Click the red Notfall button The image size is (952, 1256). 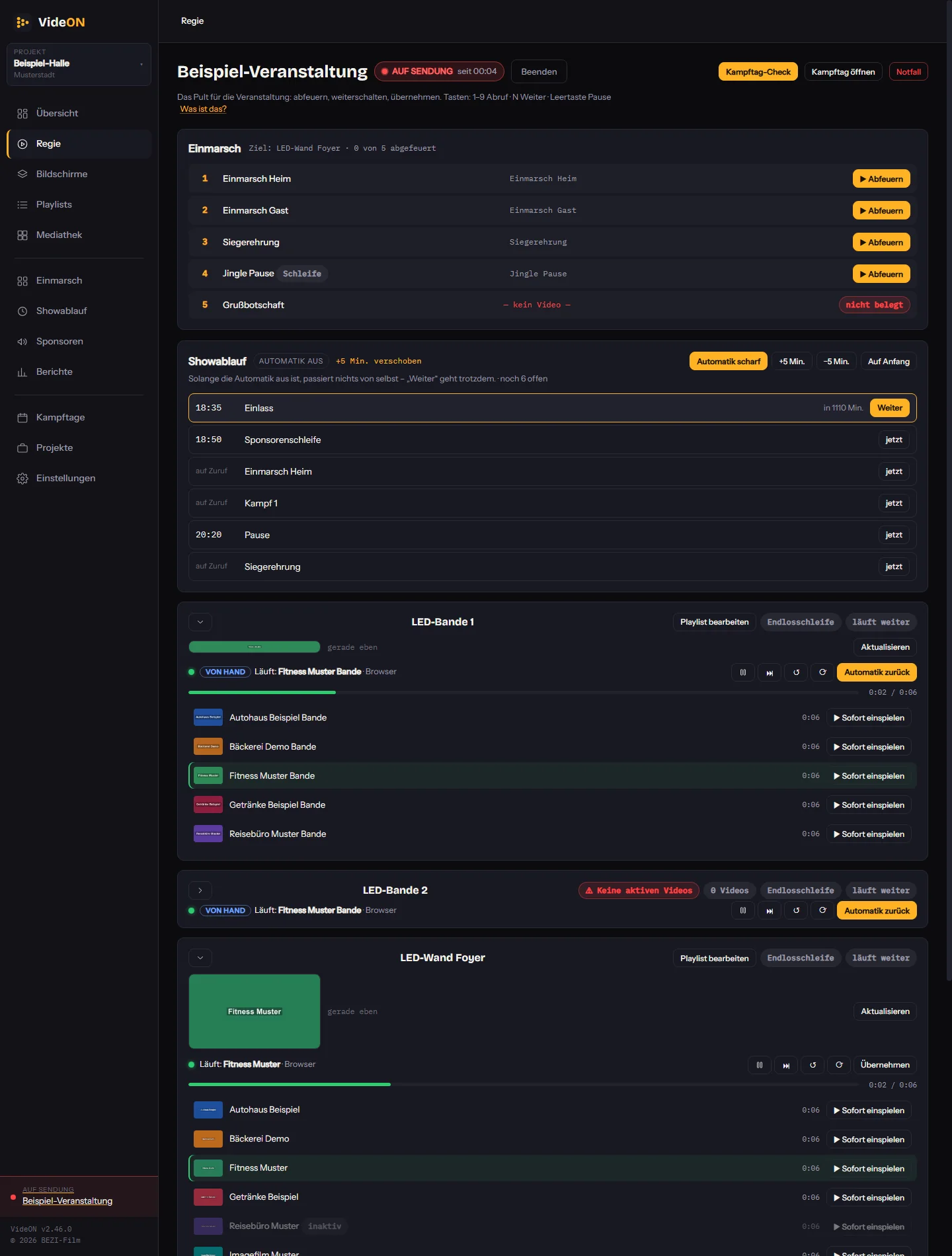click(x=908, y=72)
